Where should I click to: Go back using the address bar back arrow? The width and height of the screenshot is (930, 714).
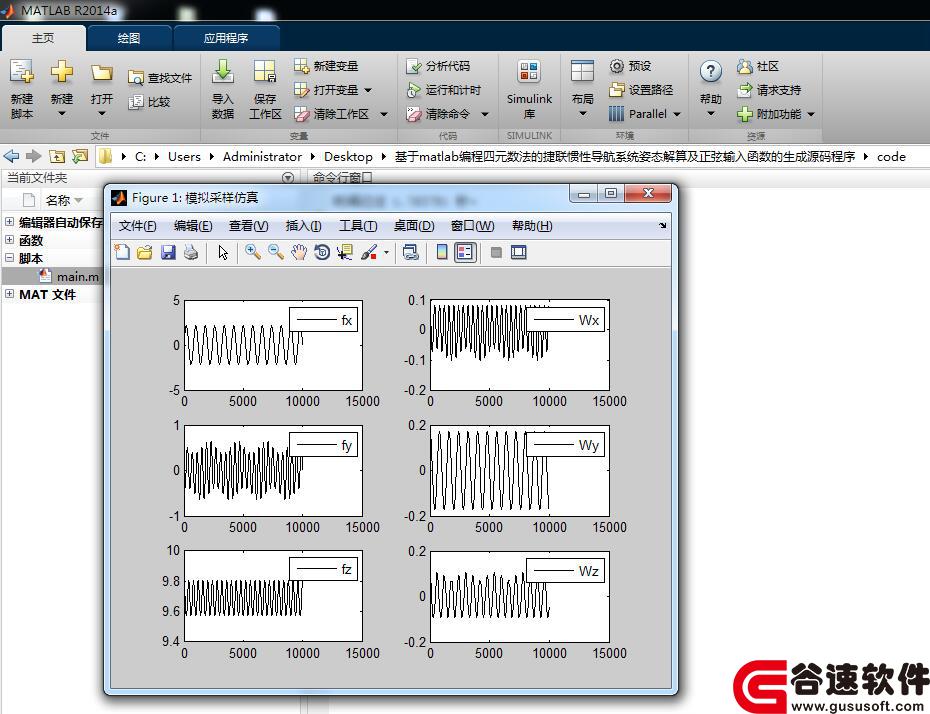(x=11, y=157)
